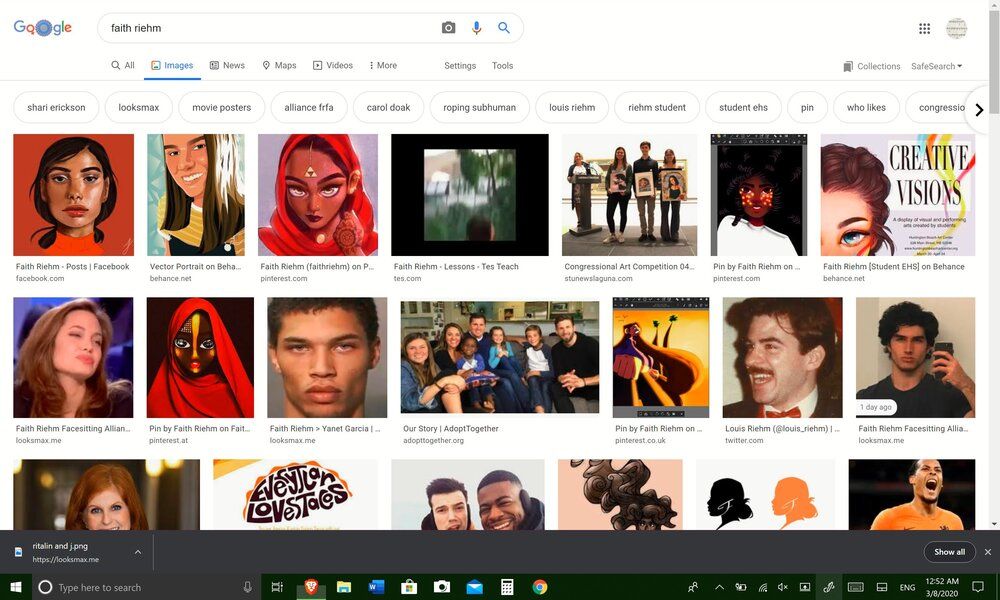Open the People icon in the taskbar
This screenshot has height=600, width=1000.
pyautogui.click(x=693, y=587)
